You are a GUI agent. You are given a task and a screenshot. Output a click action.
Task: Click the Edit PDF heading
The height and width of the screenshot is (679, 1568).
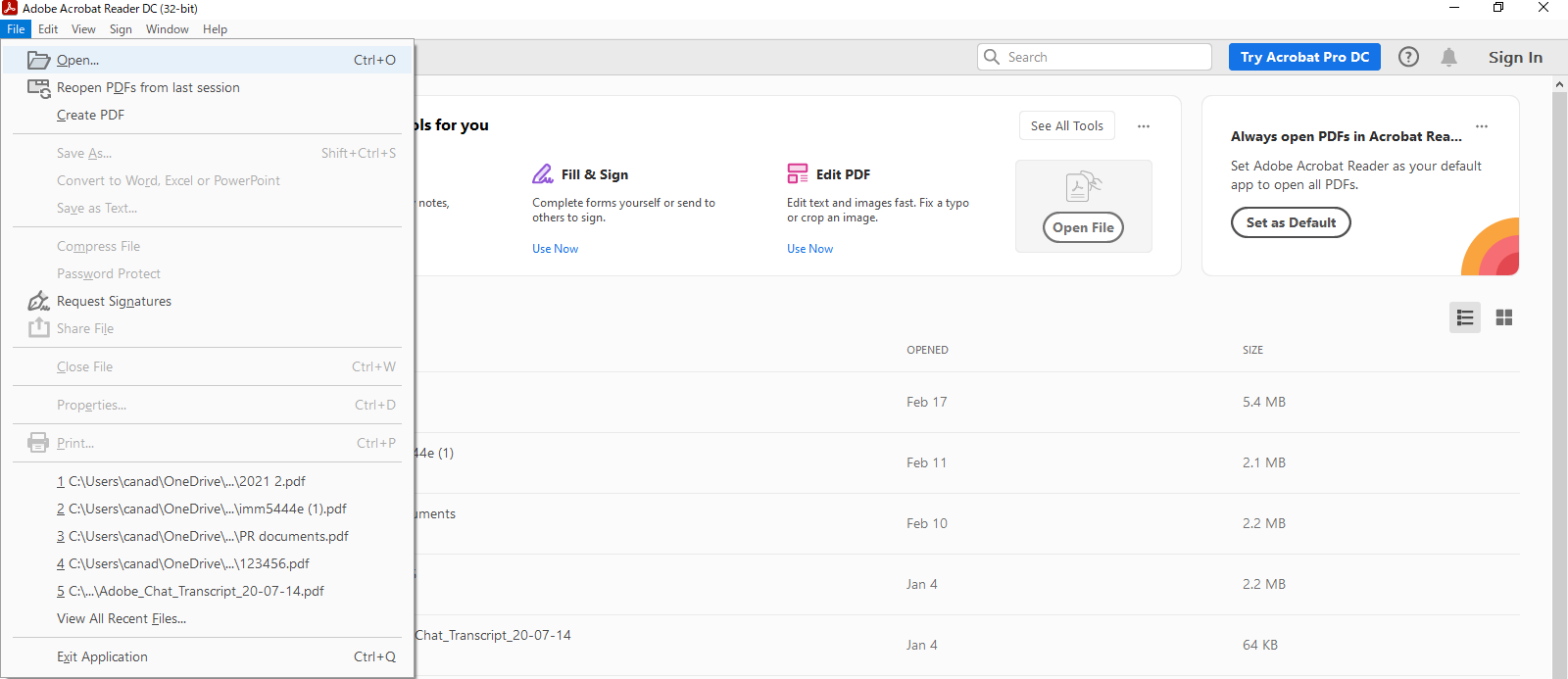click(x=843, y=174)
